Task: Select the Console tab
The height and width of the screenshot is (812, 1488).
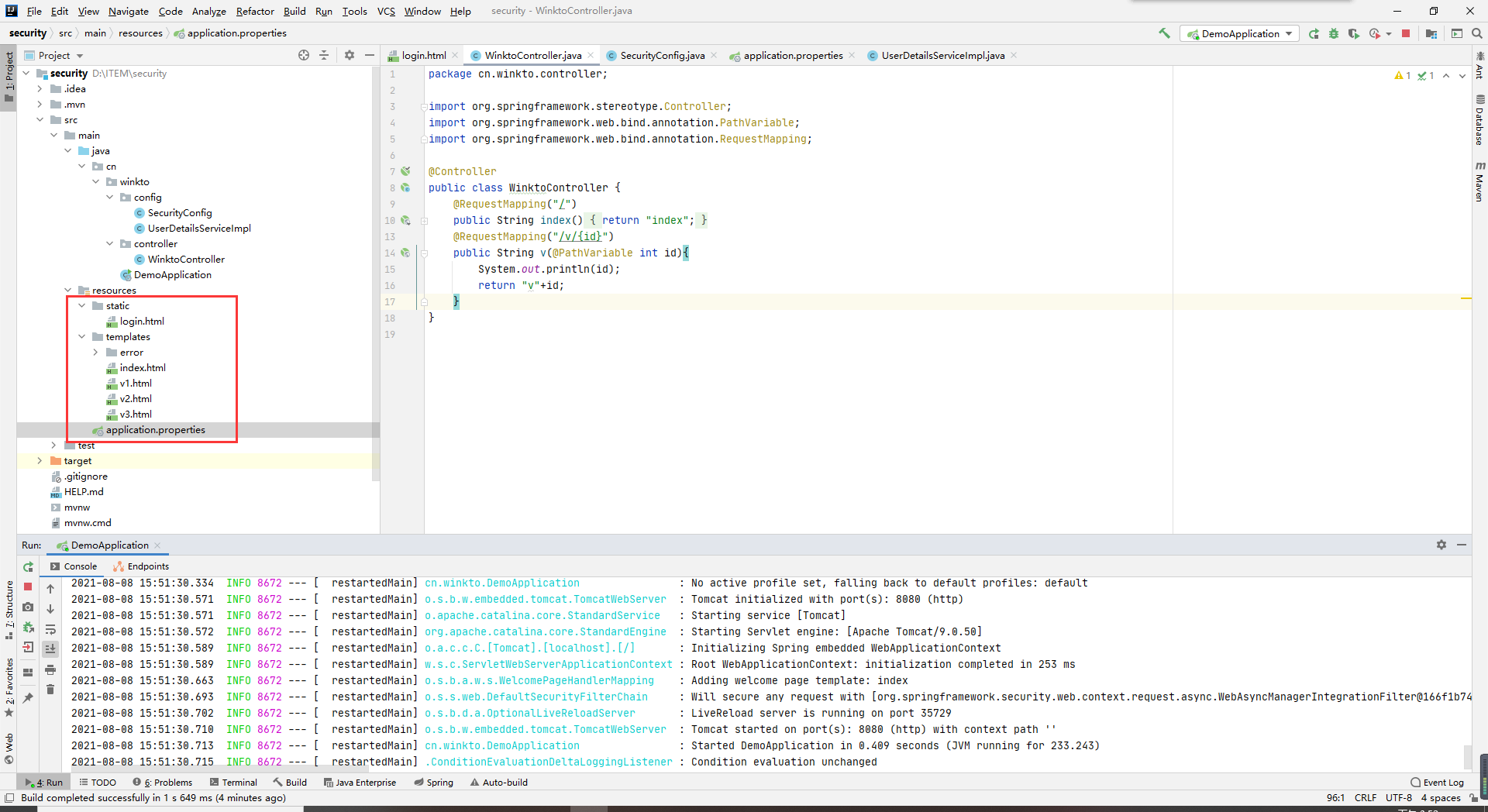Action: click(74, 566)
